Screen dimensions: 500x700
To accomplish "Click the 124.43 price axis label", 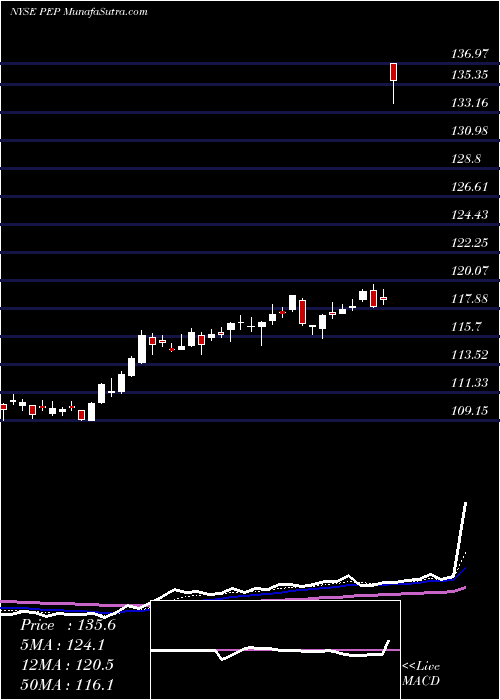I will pos(470,215).
